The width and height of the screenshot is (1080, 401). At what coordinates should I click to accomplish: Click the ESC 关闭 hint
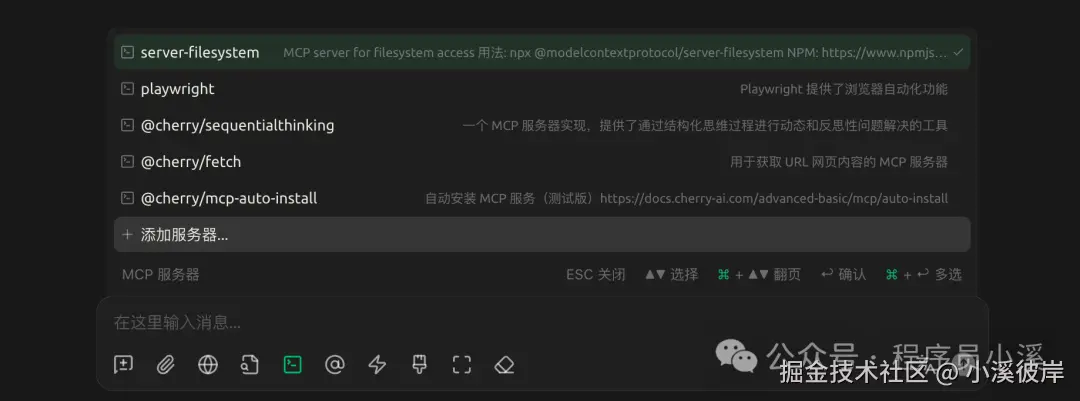point(596,274)
